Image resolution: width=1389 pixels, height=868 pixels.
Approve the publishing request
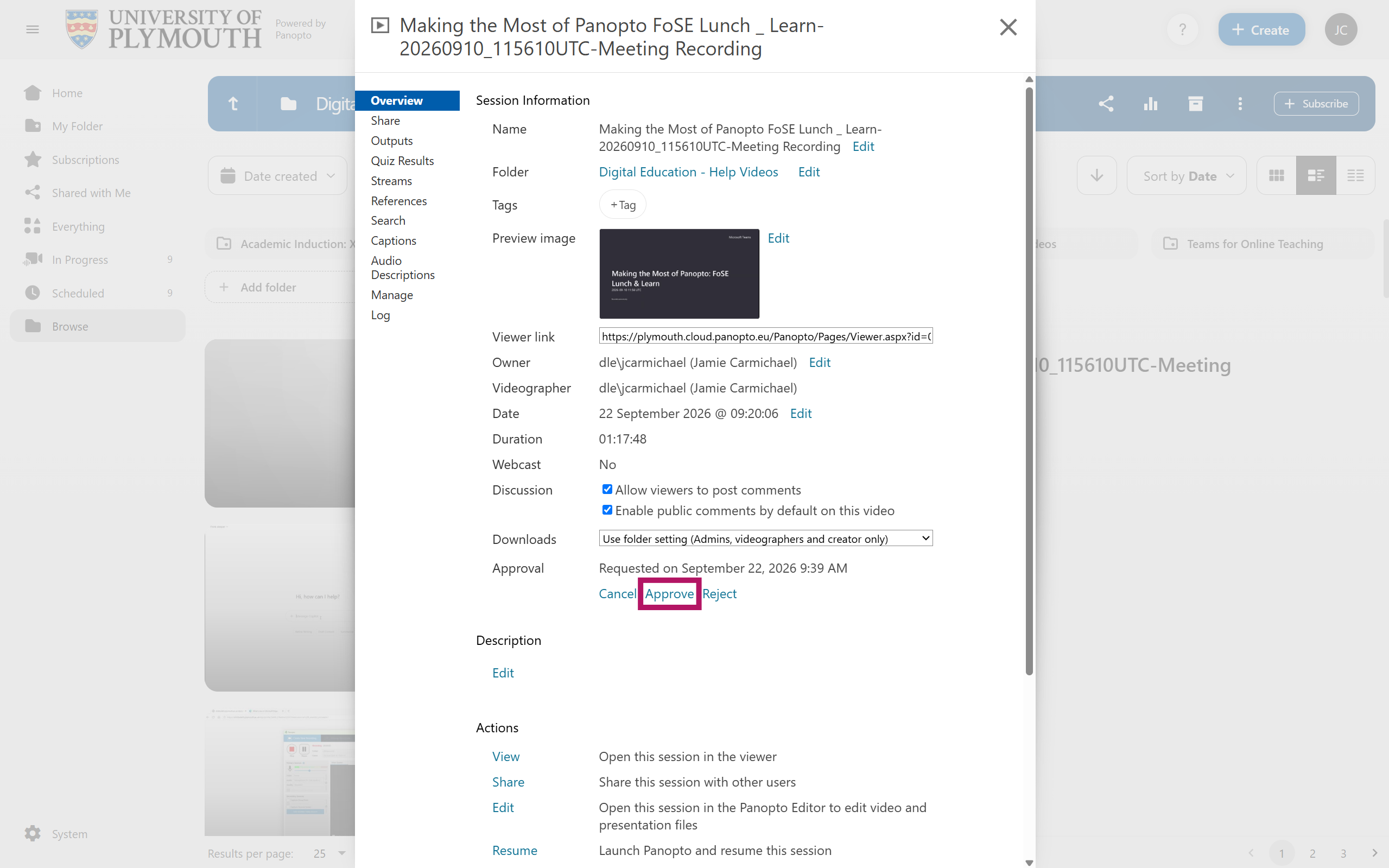pyautogui.click(x=669, y=593)
